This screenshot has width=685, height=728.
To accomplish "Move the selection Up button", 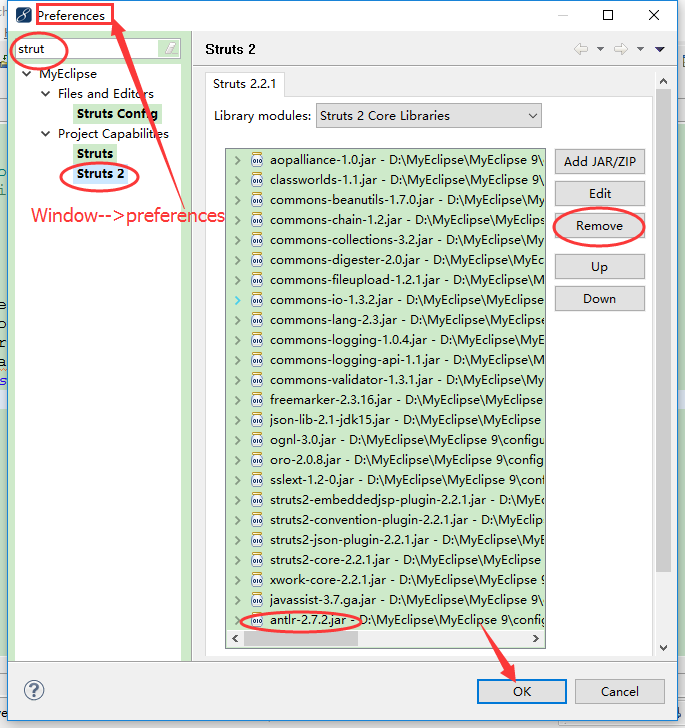I will point(600,266).
